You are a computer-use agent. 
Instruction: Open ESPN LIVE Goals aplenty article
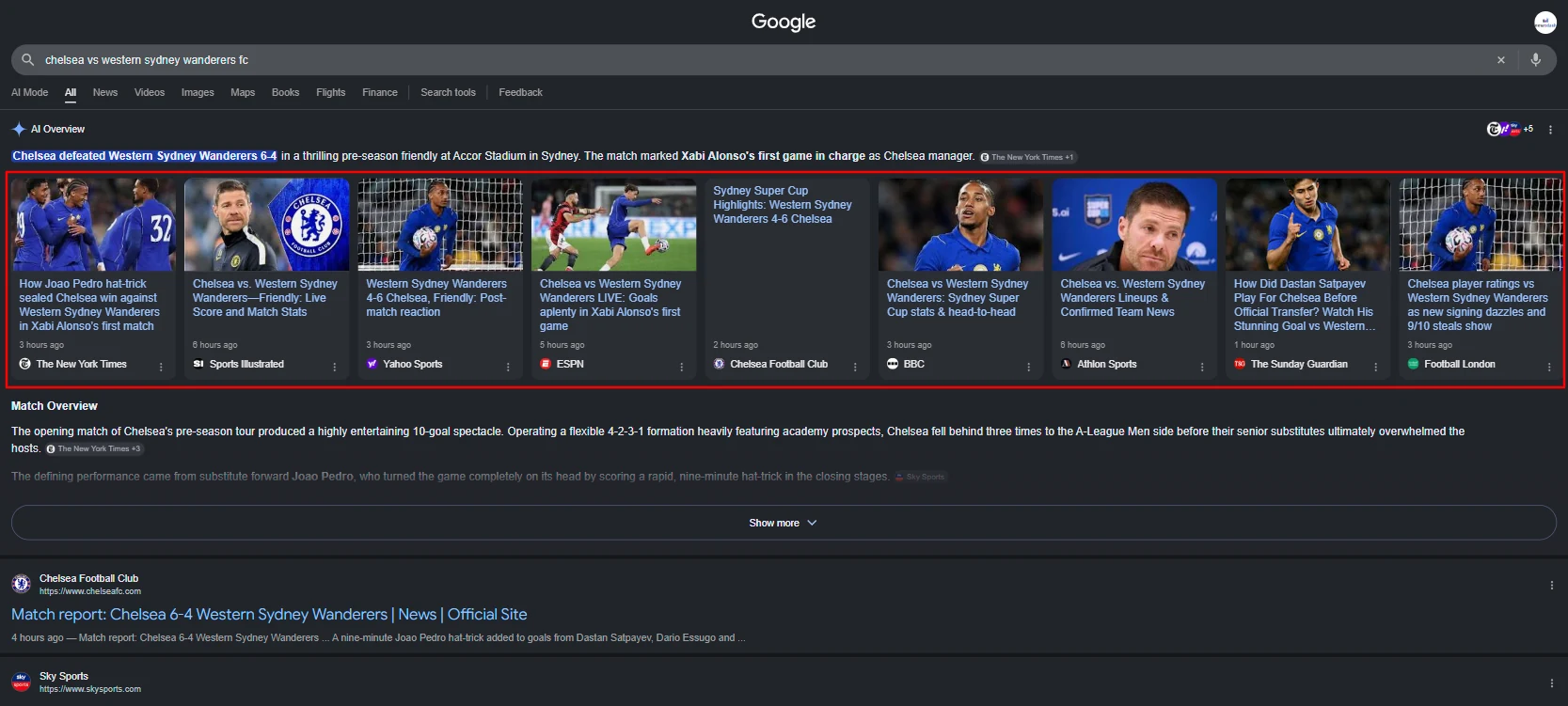click(610, 305)
